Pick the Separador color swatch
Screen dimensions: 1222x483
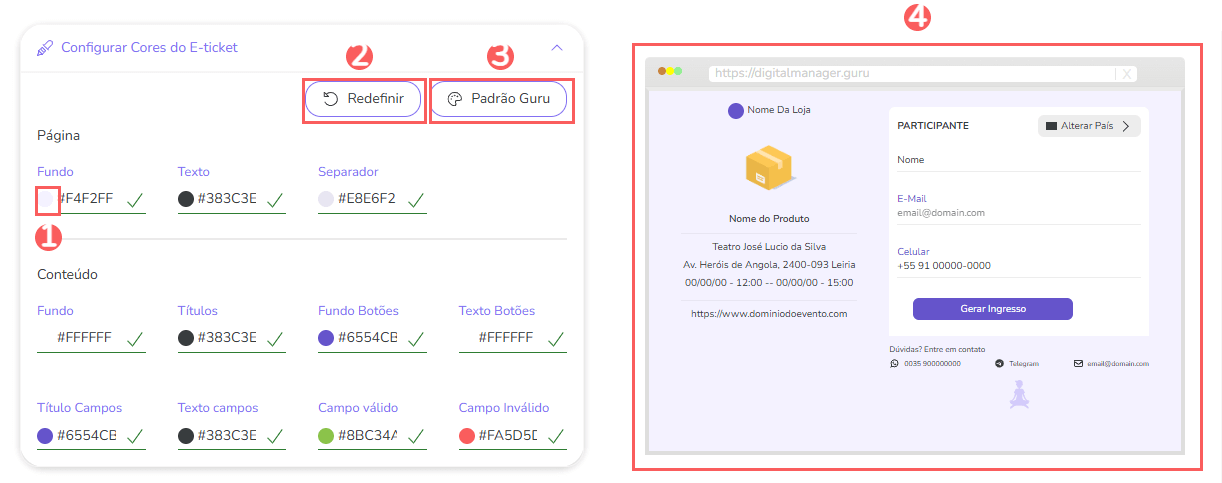[x=326, y=199]
